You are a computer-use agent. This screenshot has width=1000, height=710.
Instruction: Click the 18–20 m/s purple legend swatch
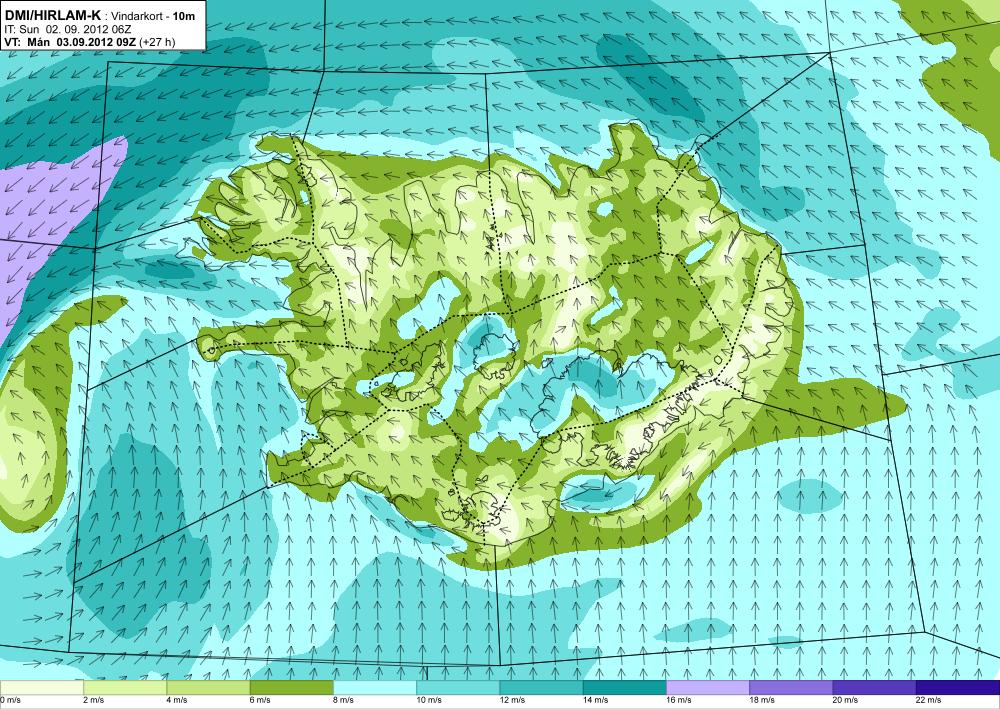pos(791,688)
